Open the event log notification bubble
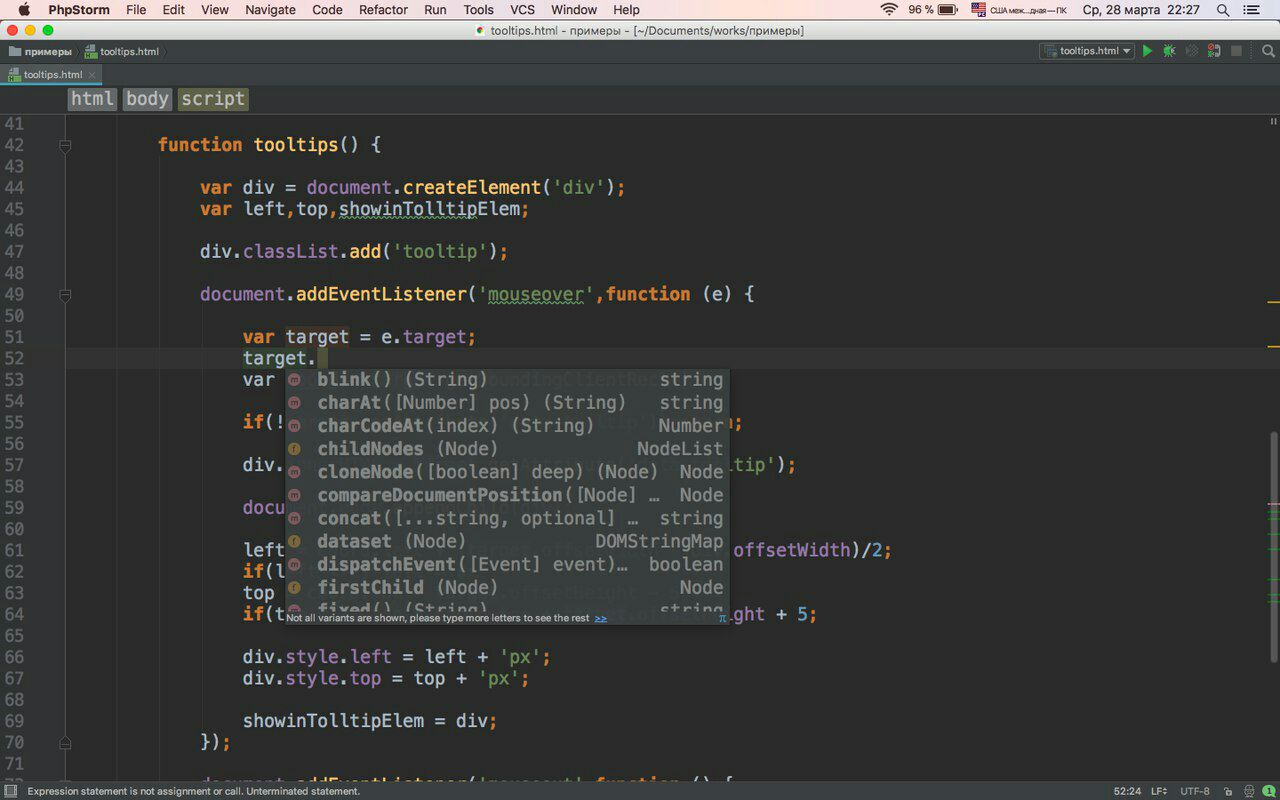Viewport: 1280px width, 800px height. (1268, 791)
